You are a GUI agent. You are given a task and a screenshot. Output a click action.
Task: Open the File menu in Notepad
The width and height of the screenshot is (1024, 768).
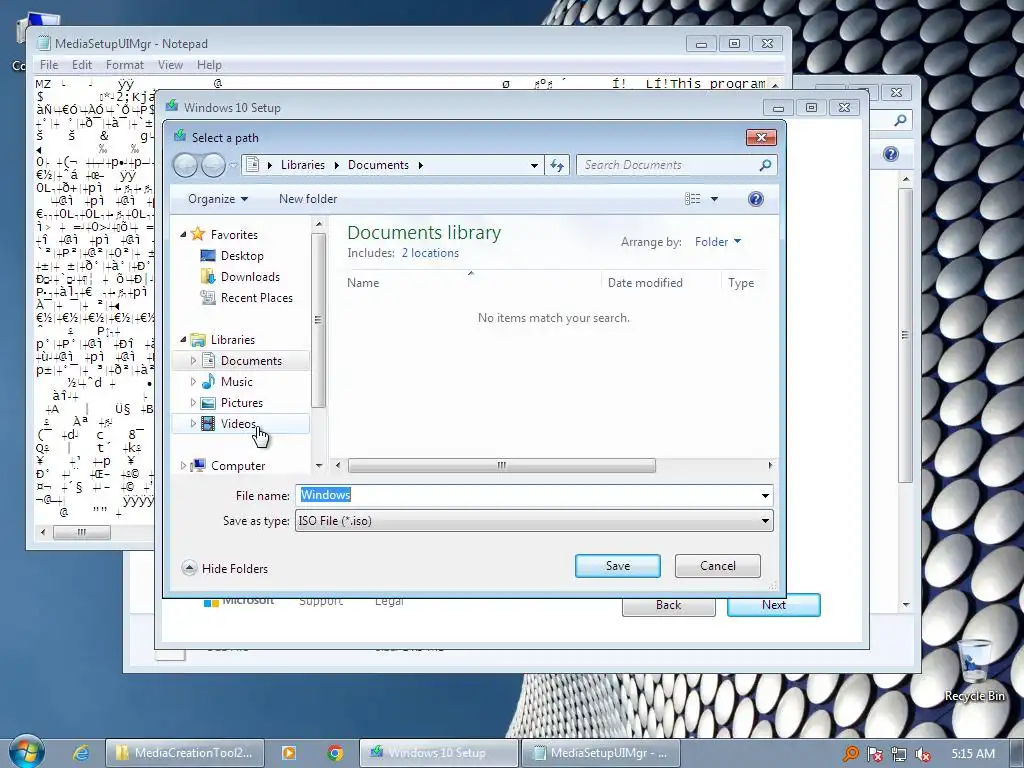click(48, 65)
